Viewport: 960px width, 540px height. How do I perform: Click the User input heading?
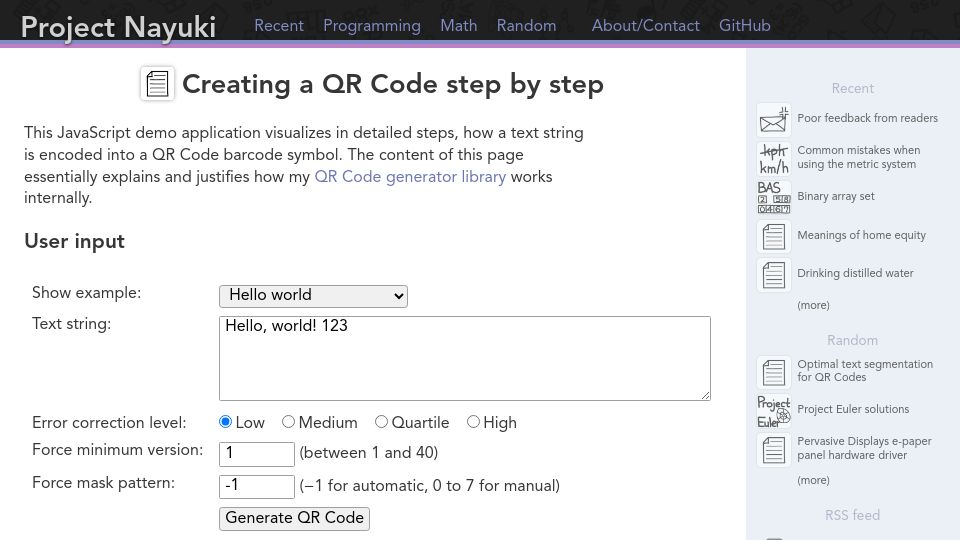point(75,241)
